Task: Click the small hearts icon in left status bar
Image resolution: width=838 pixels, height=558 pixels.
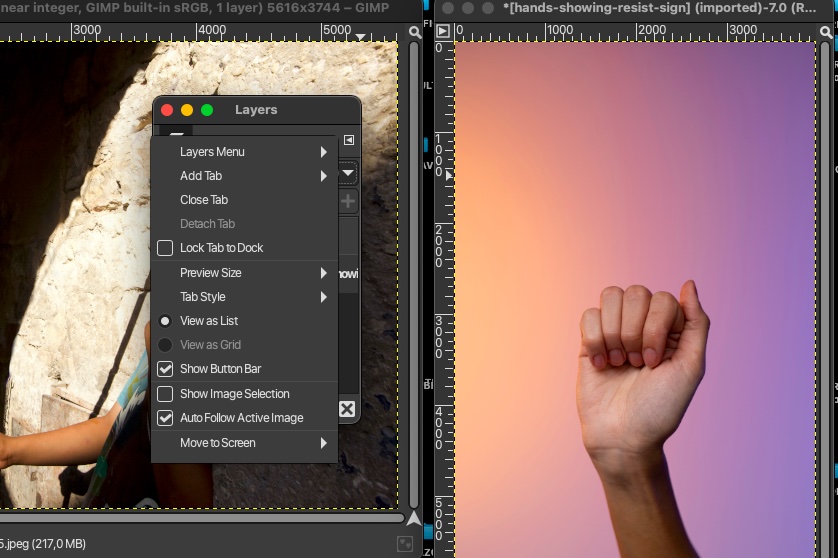Action: pyautogui.click(x=405, y=544)
